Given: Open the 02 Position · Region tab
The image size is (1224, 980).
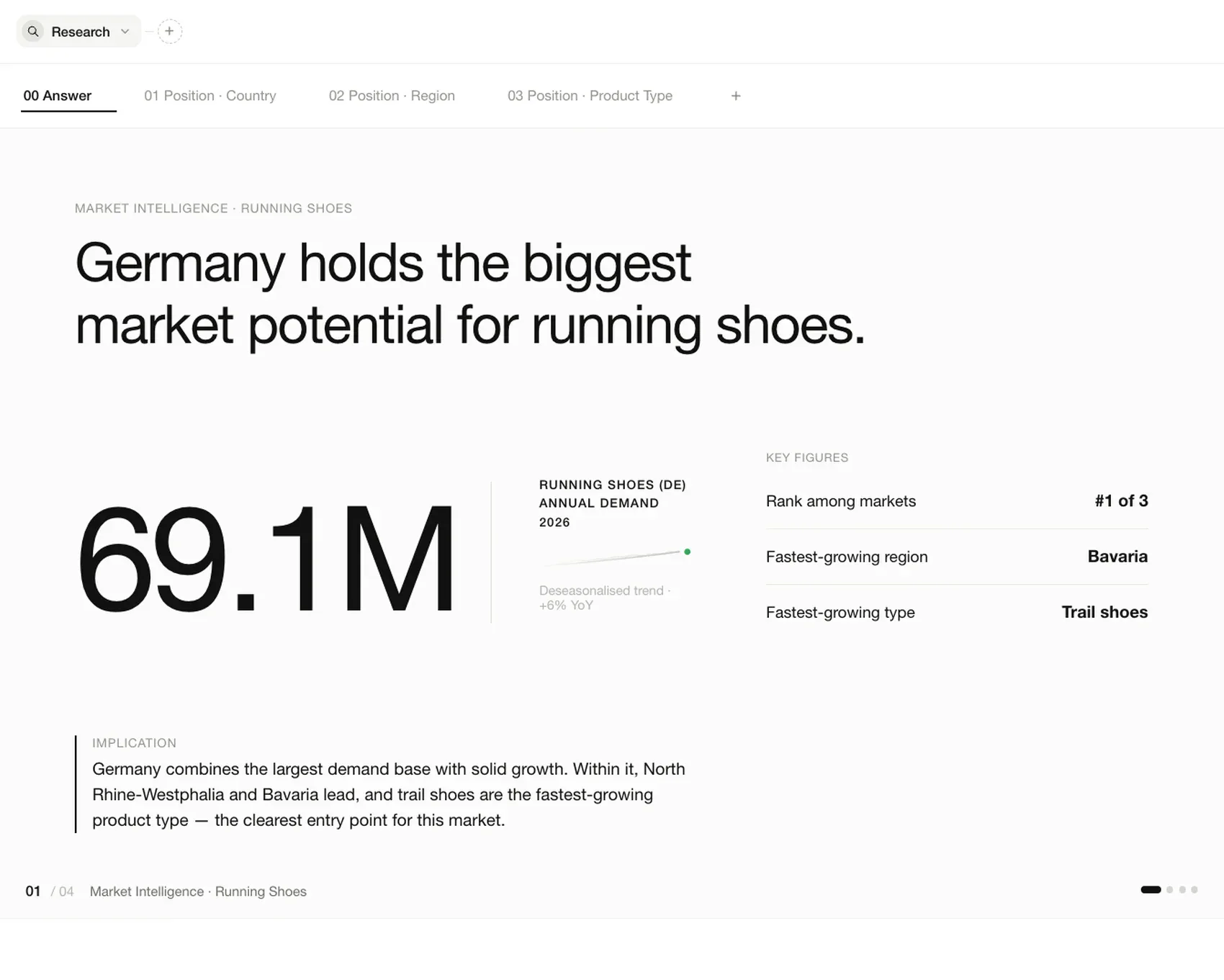Looking at the screenshot, I should 392,96.
